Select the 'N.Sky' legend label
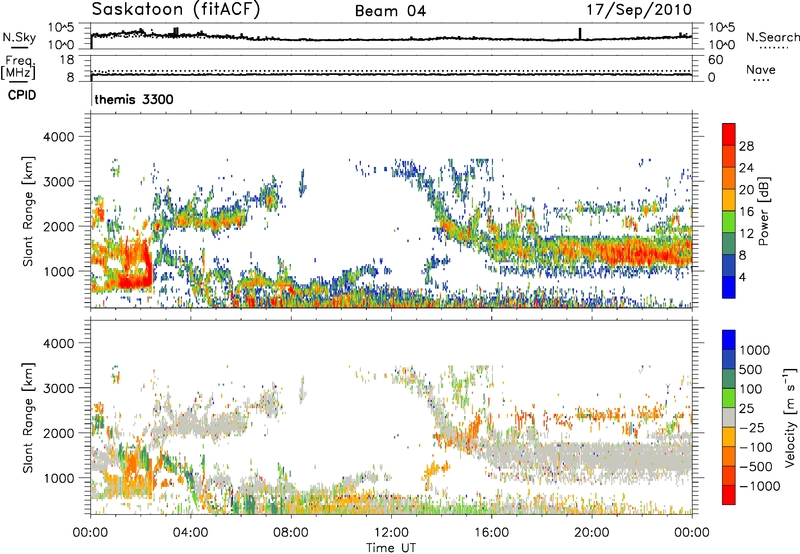 point(19,37)
